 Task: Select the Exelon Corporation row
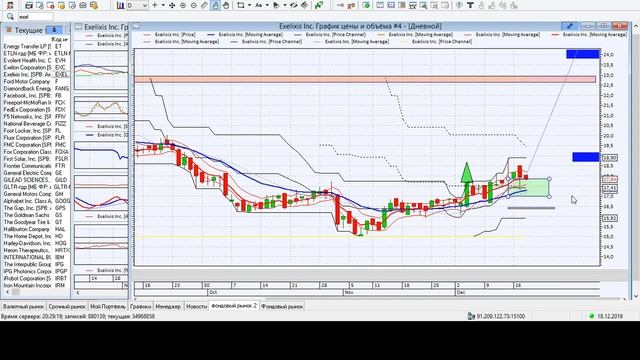tap(36, 68)
